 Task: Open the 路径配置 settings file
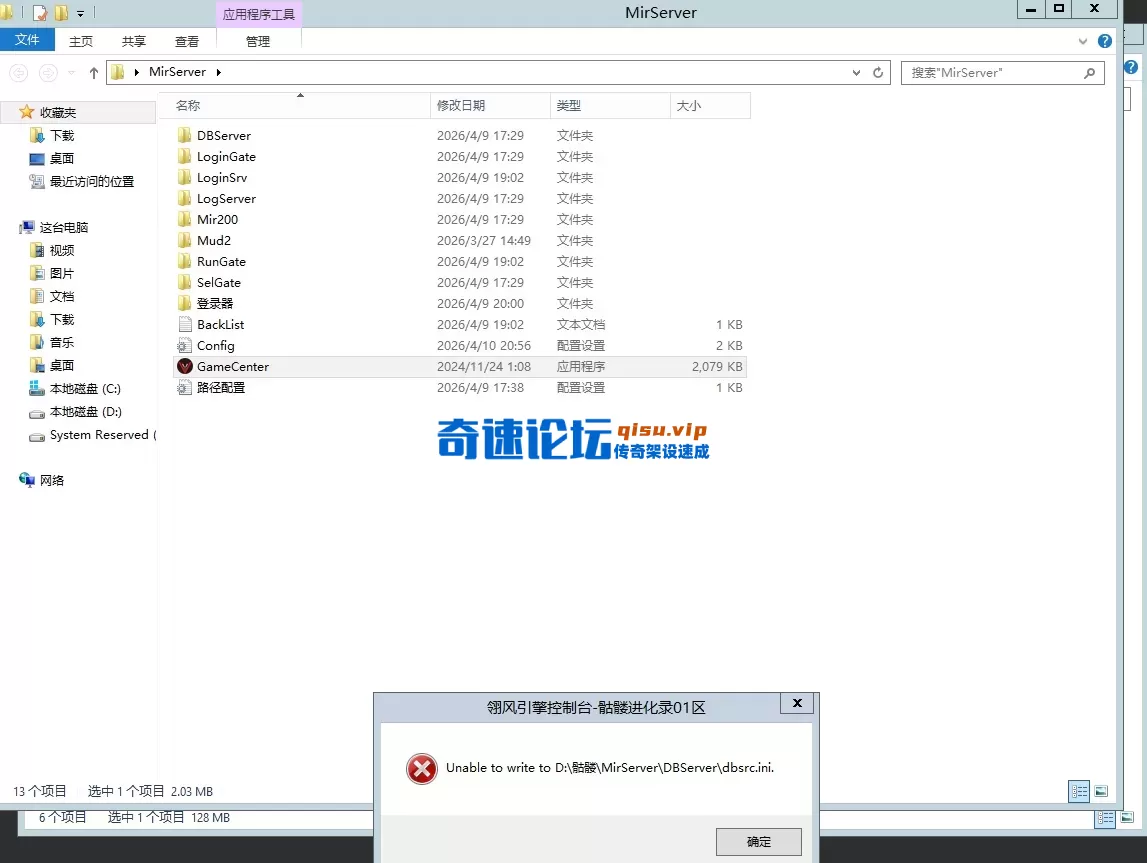click(x=219, y=387)
